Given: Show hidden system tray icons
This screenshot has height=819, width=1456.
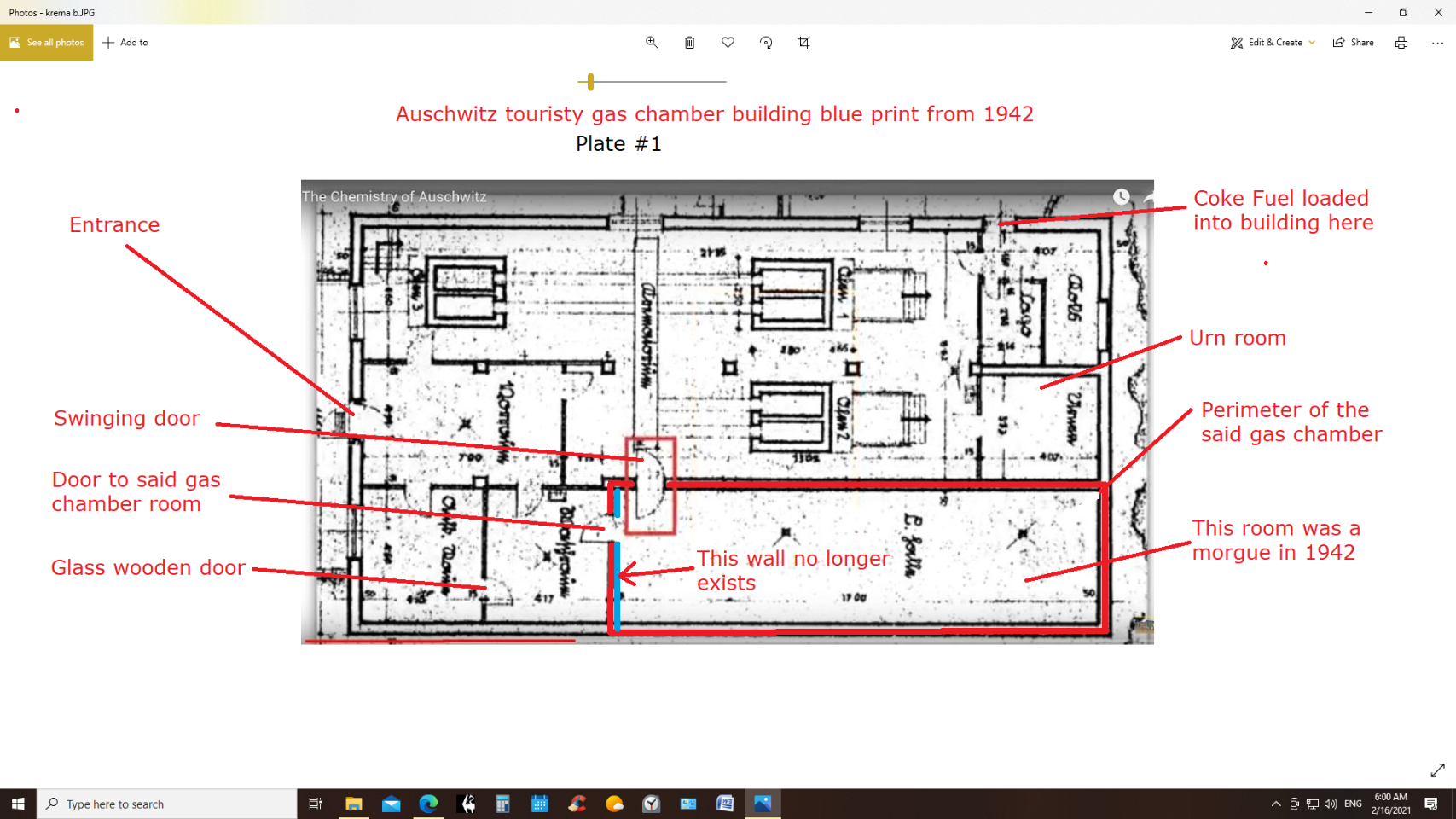Looking at the screenshot, I should click(x=1275, y=804).
